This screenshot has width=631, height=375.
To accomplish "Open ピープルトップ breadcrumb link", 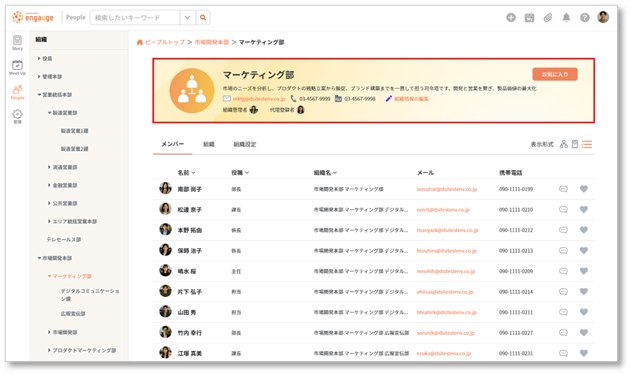I will [165, 42].
